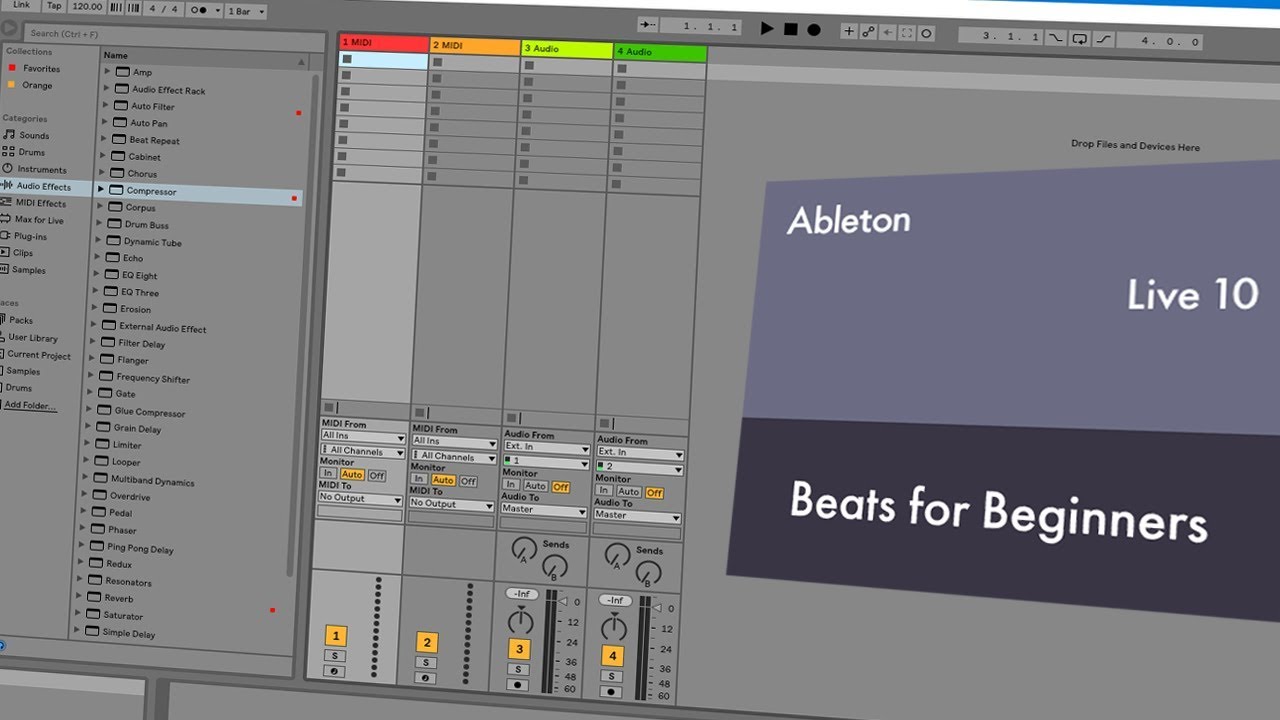Click the Link button
The width and height of the screenshot is (1280, 720).
coord(21,4)
